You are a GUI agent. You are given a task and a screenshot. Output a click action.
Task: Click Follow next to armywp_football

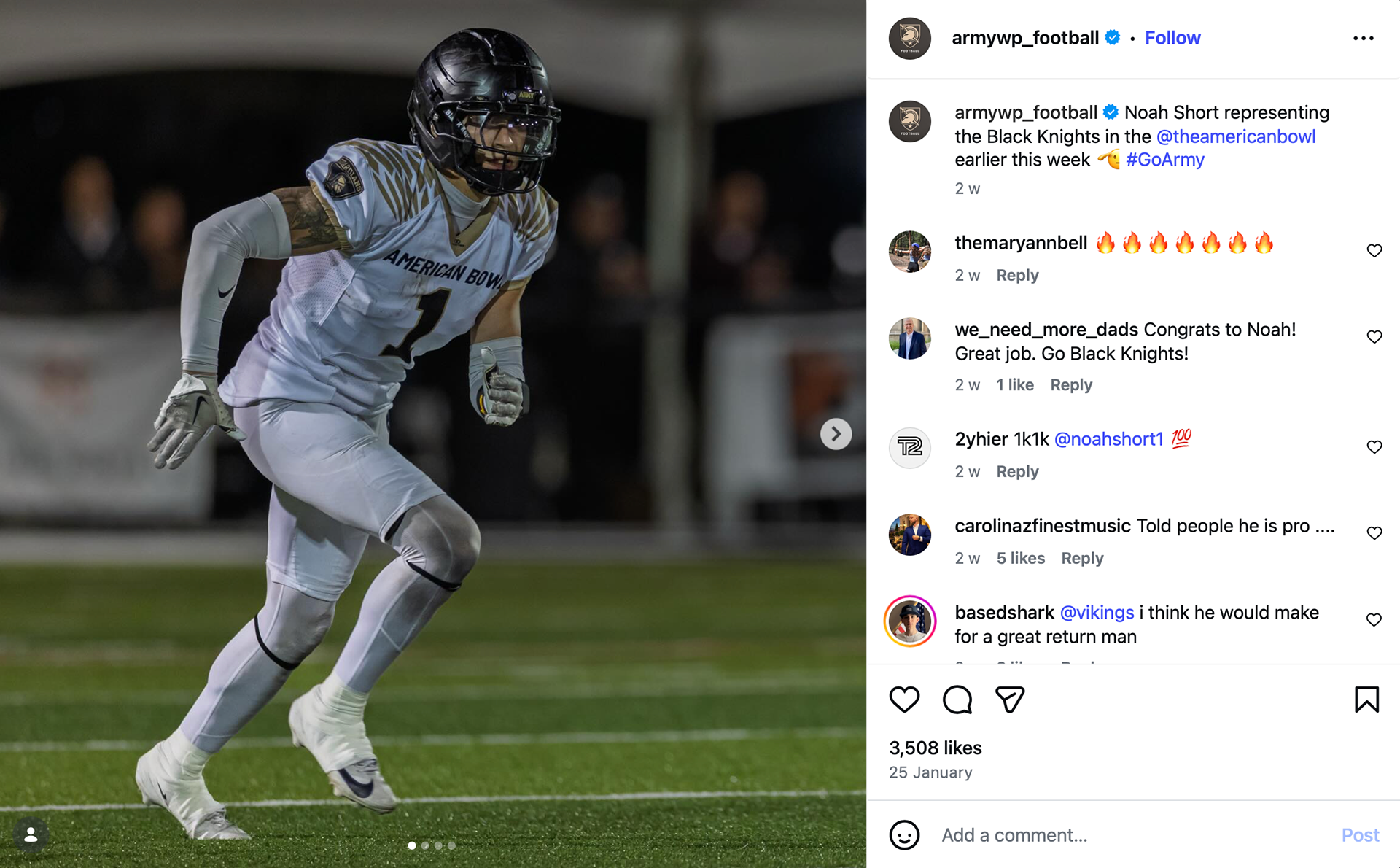click(1172, 38)
